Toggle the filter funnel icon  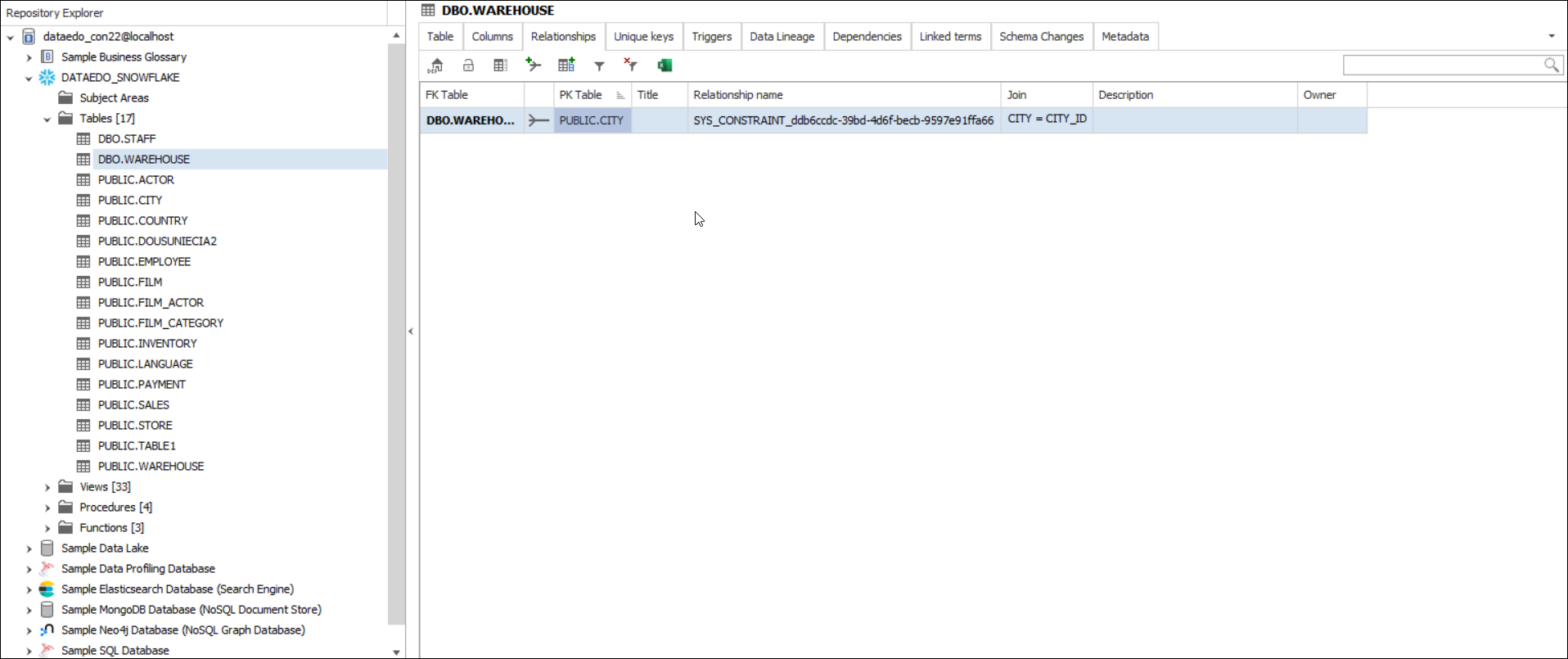599,65
